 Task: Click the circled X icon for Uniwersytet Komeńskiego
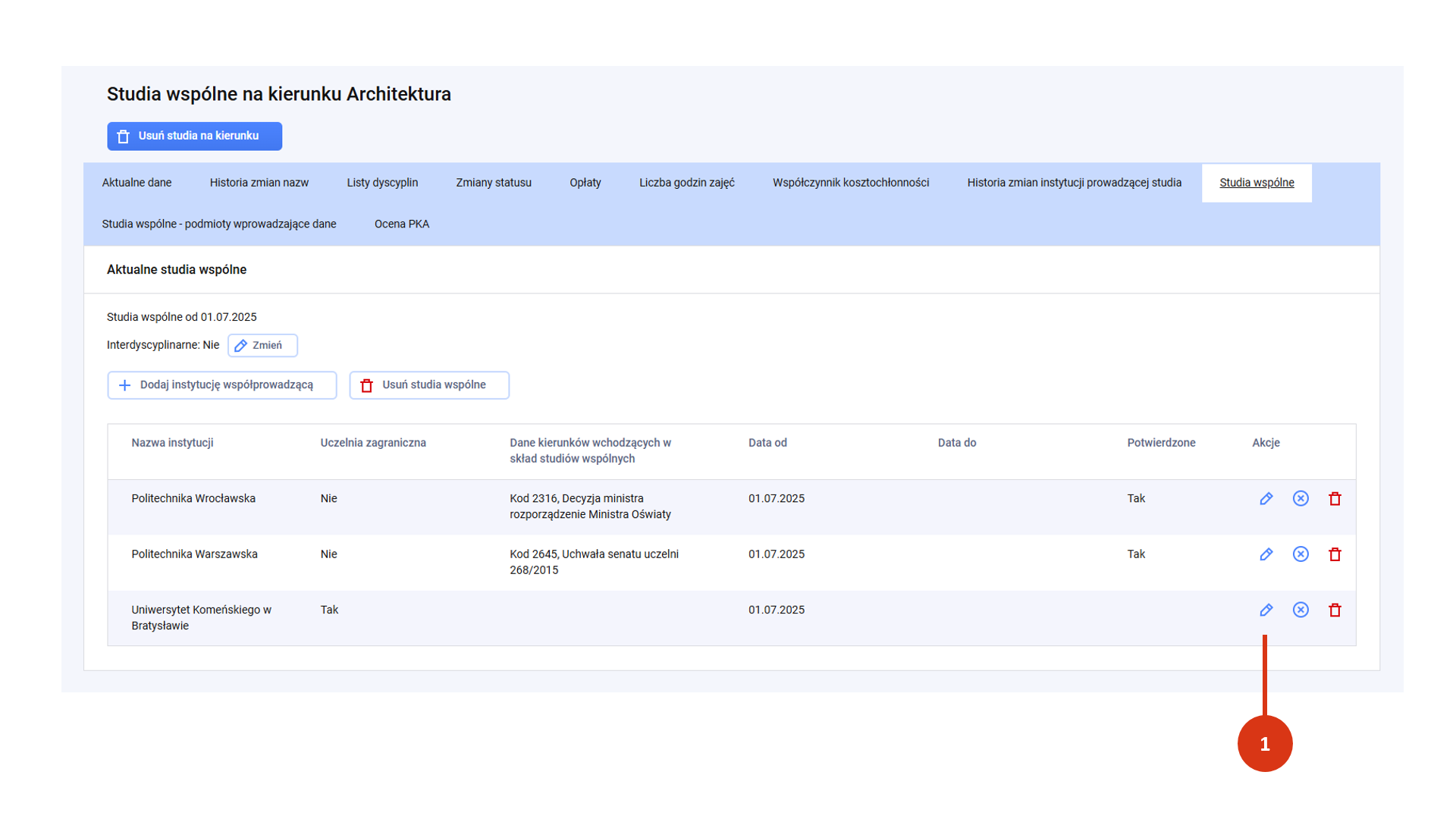coord(1301,610)
